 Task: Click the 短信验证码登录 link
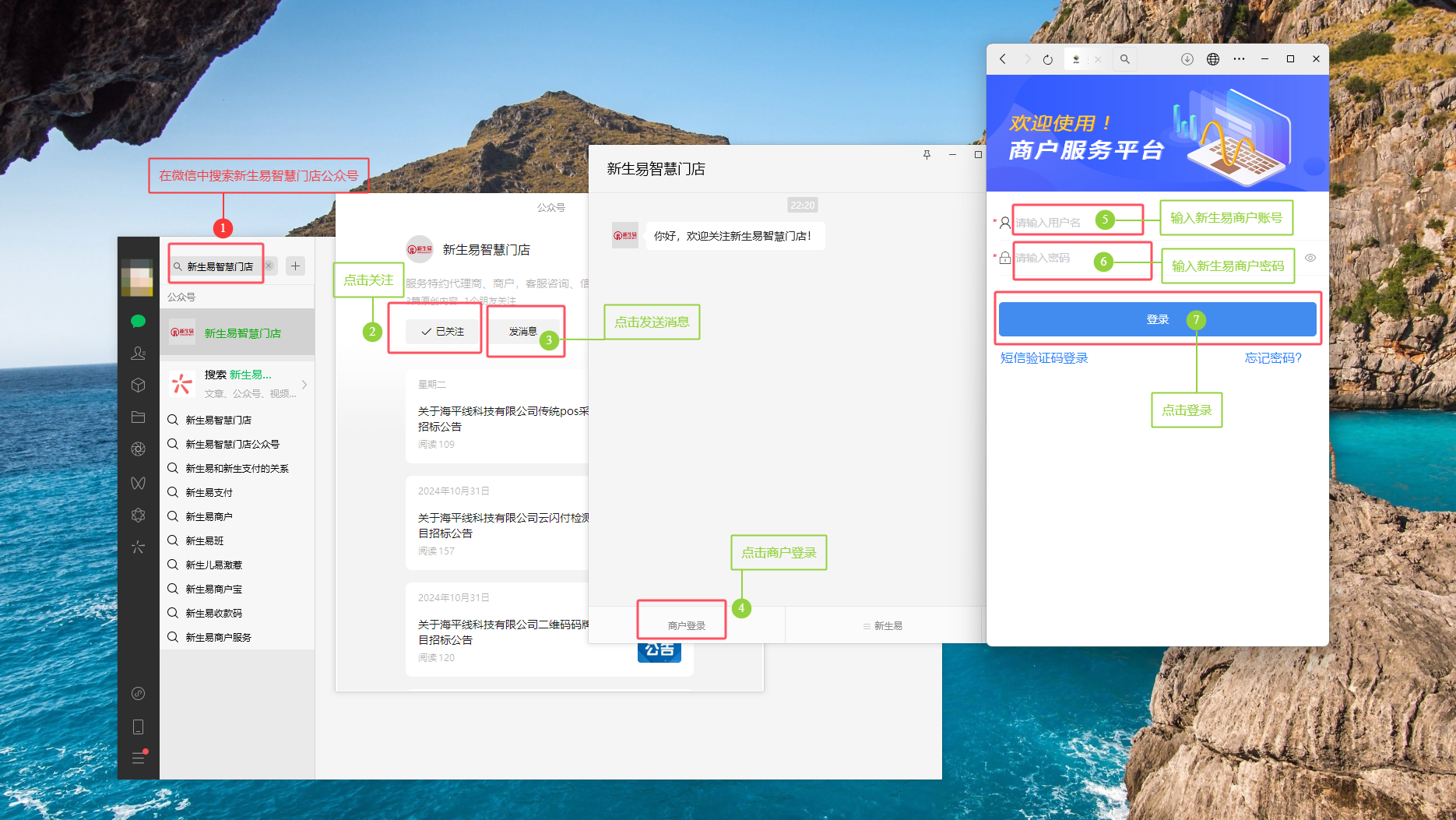pyautogui.click(x=1044, y=358)
